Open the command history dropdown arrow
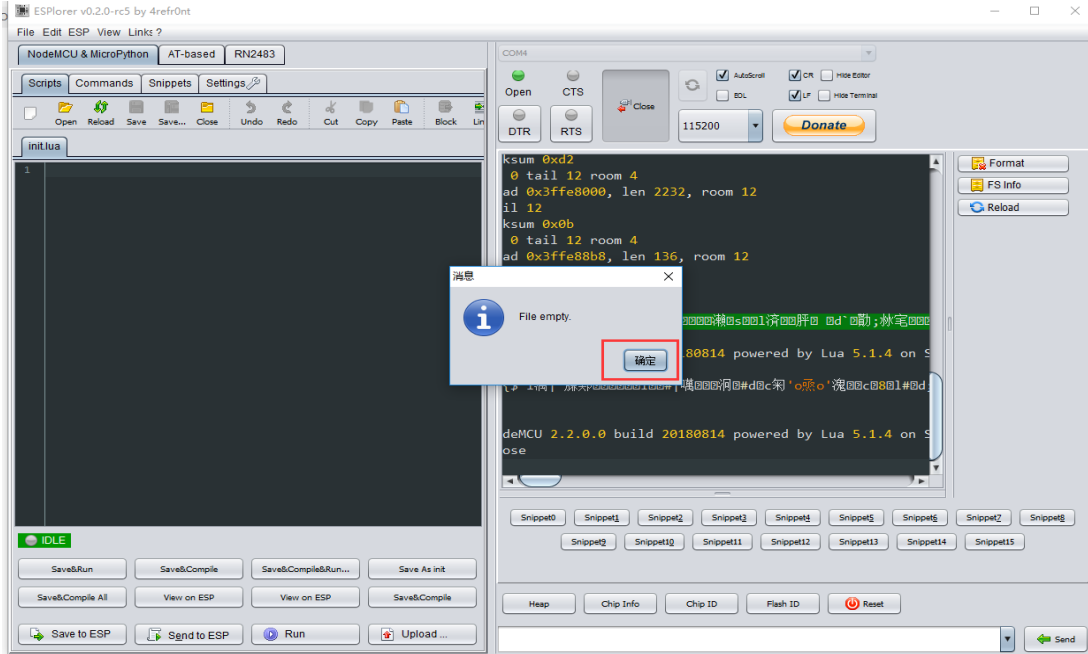 (x=1007, y=639)
